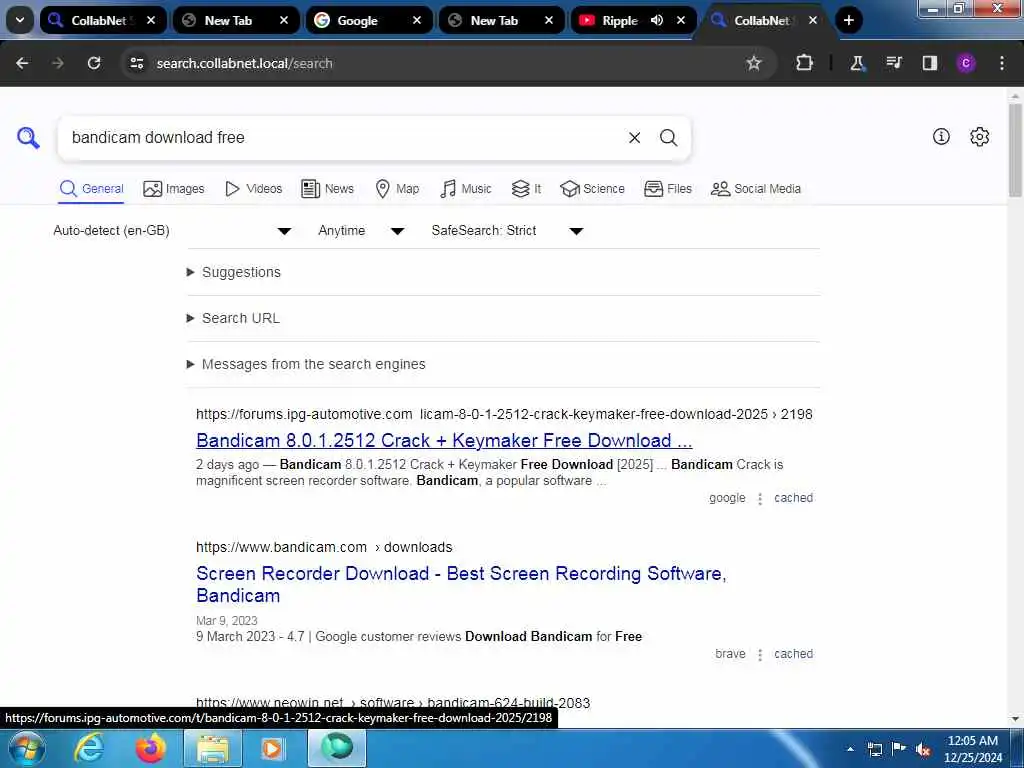Open a new tab with plus button
The width and height of the screenshot is (1024, 768).
[x=848, y=20]
